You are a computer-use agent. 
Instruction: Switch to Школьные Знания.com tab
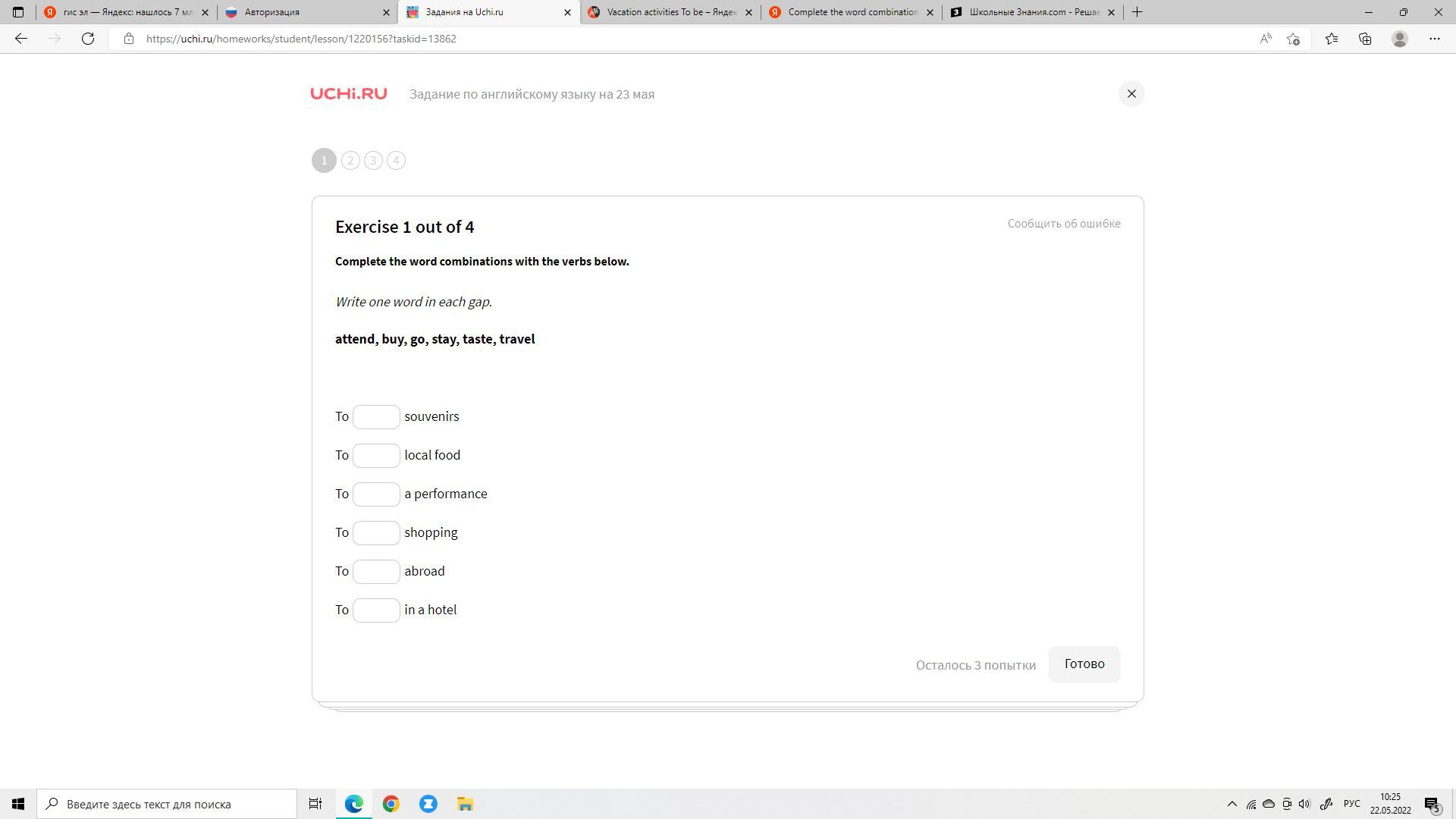pos(1031,12)
